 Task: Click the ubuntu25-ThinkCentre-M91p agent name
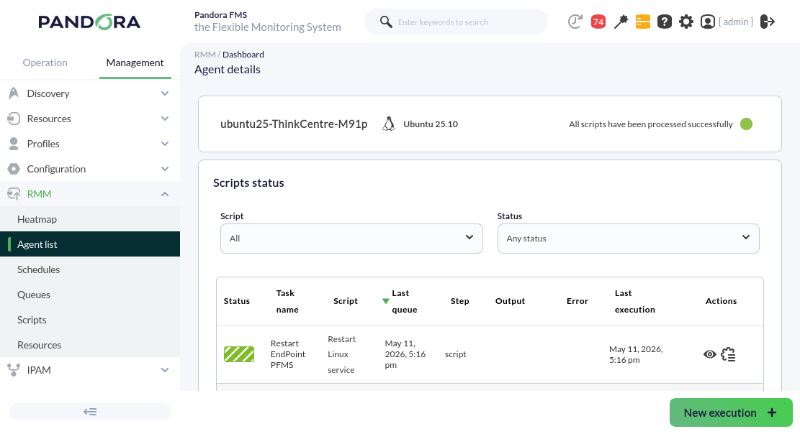(294, 124)
